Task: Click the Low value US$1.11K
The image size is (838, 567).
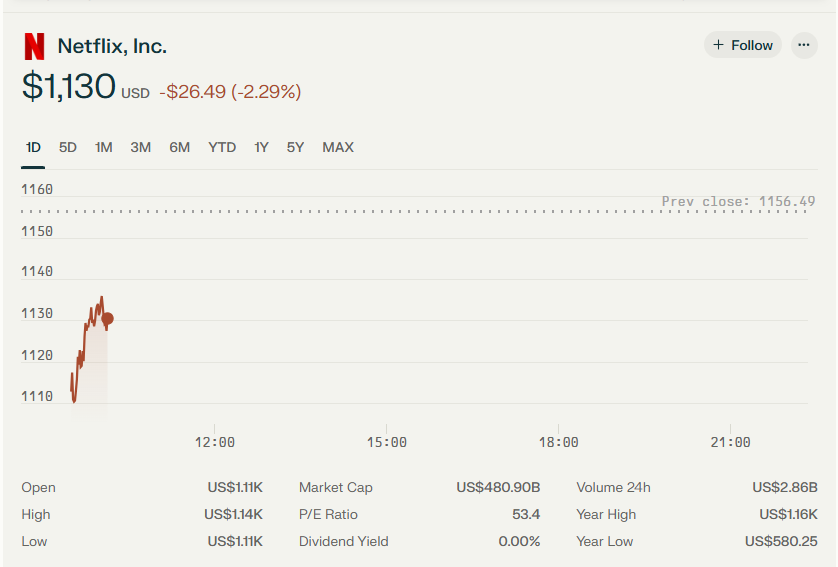Action: point(235,541)
